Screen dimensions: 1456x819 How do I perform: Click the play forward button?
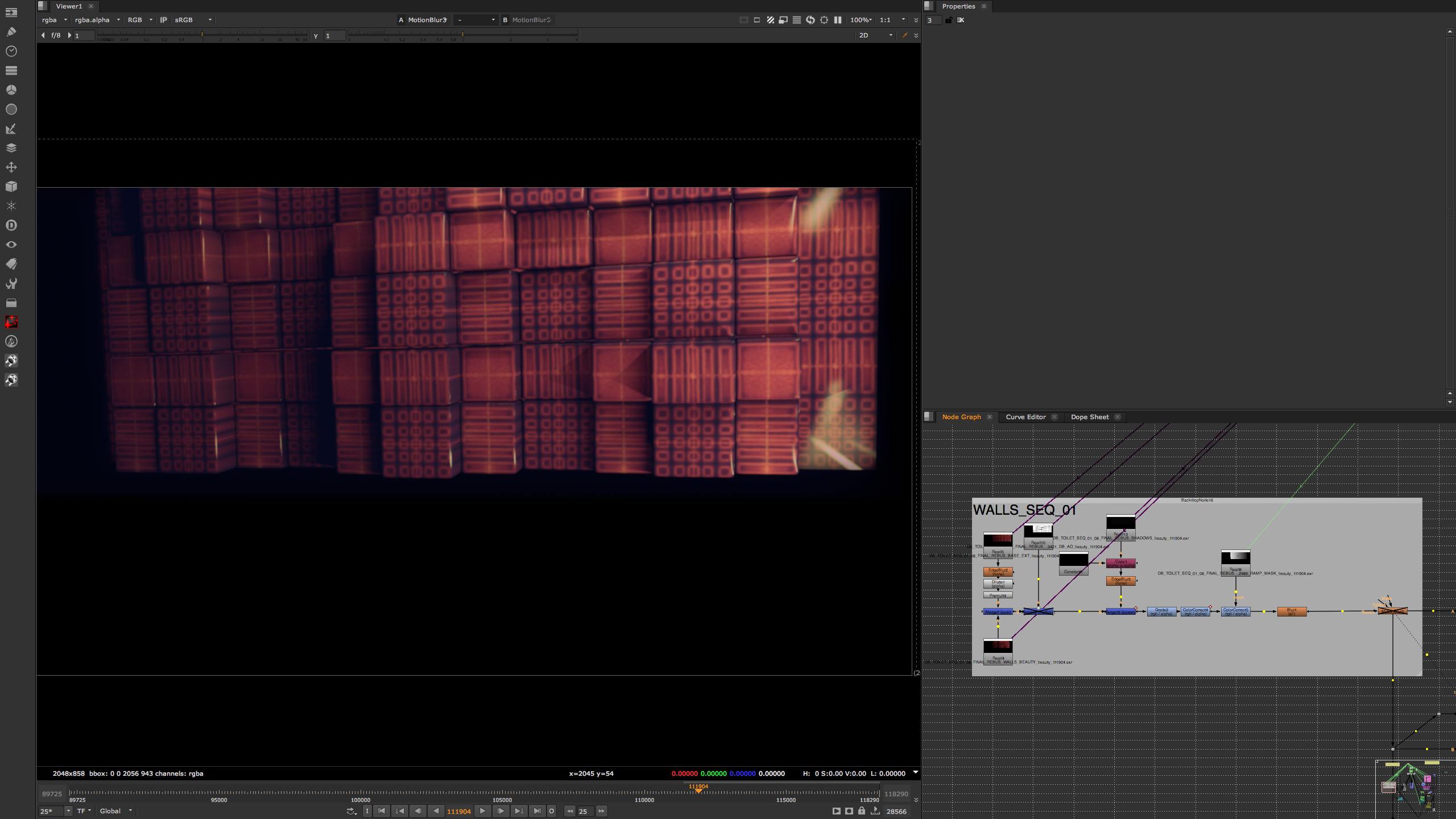[x=482, y=811]
